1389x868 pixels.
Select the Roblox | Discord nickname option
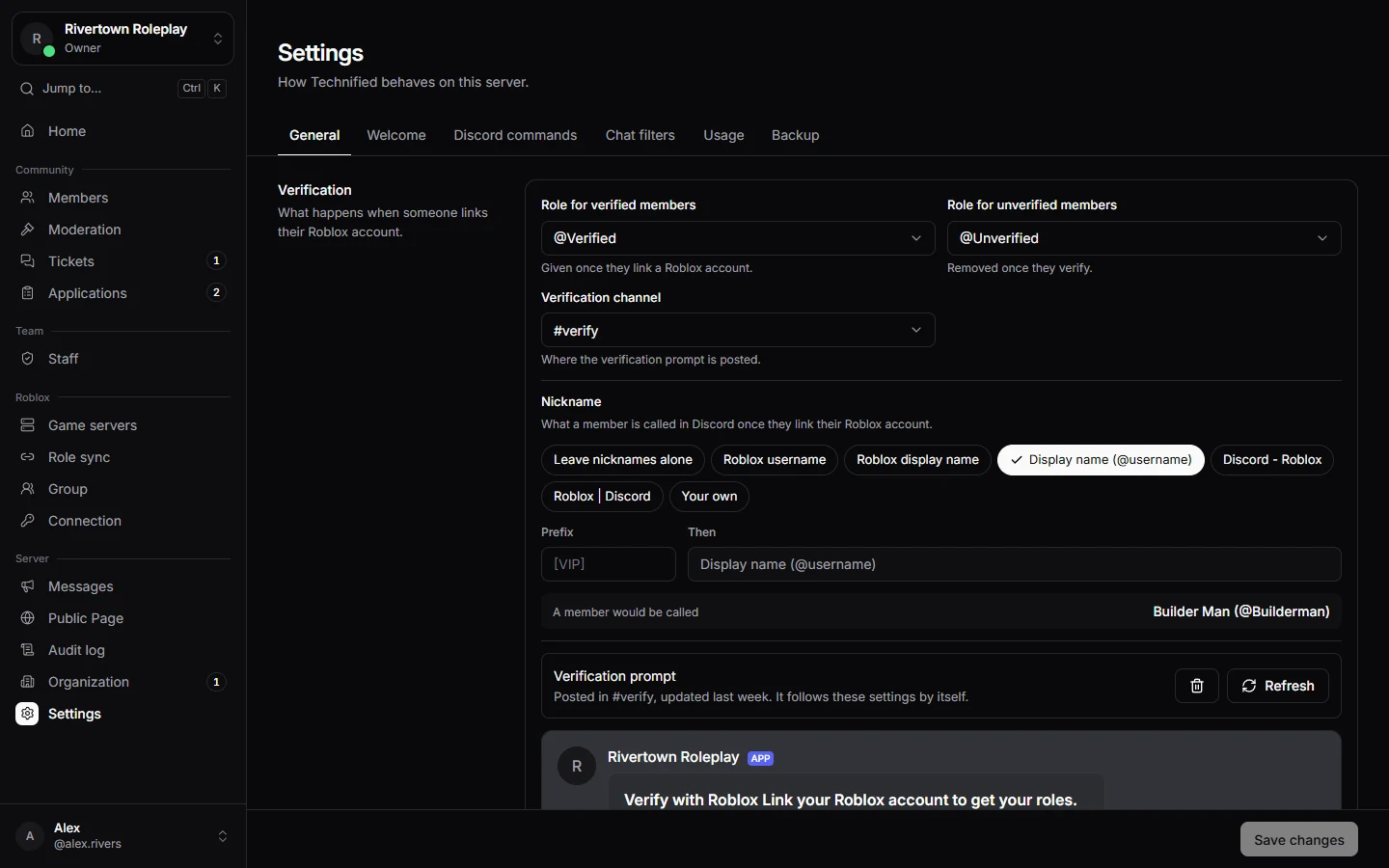(602, 497)
